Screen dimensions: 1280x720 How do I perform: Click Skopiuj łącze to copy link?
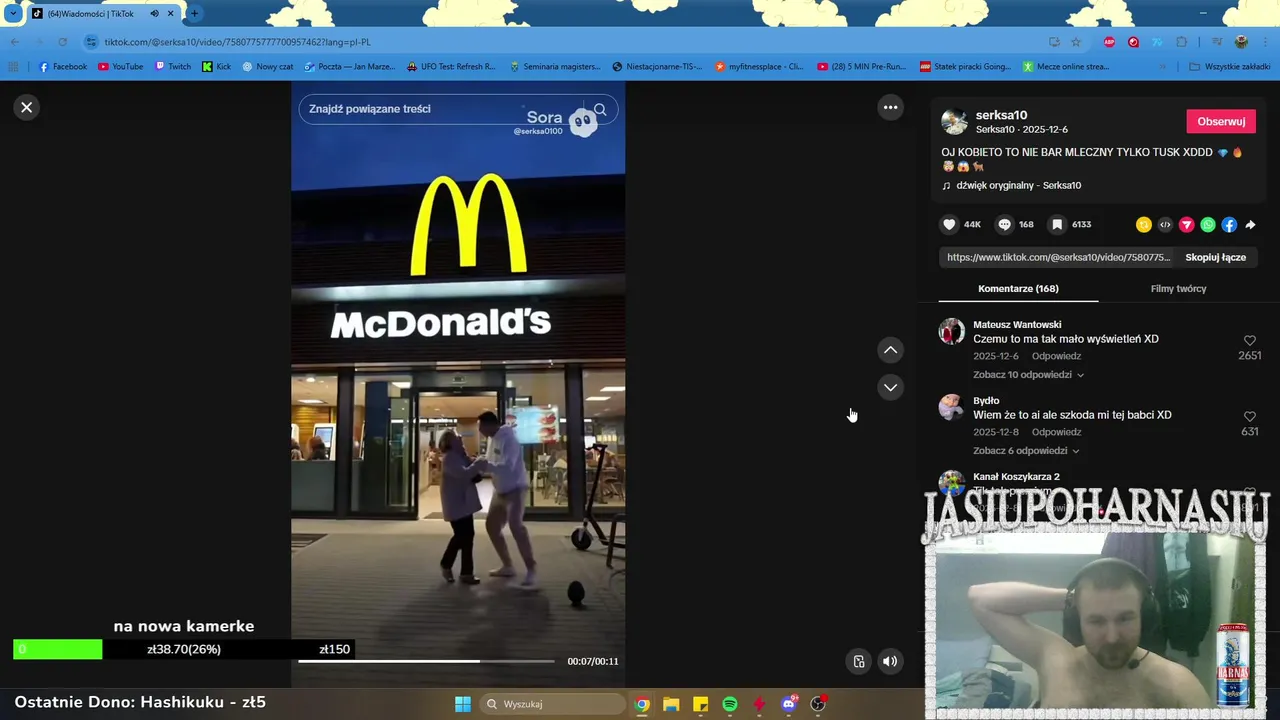[x=1215, y=257]
